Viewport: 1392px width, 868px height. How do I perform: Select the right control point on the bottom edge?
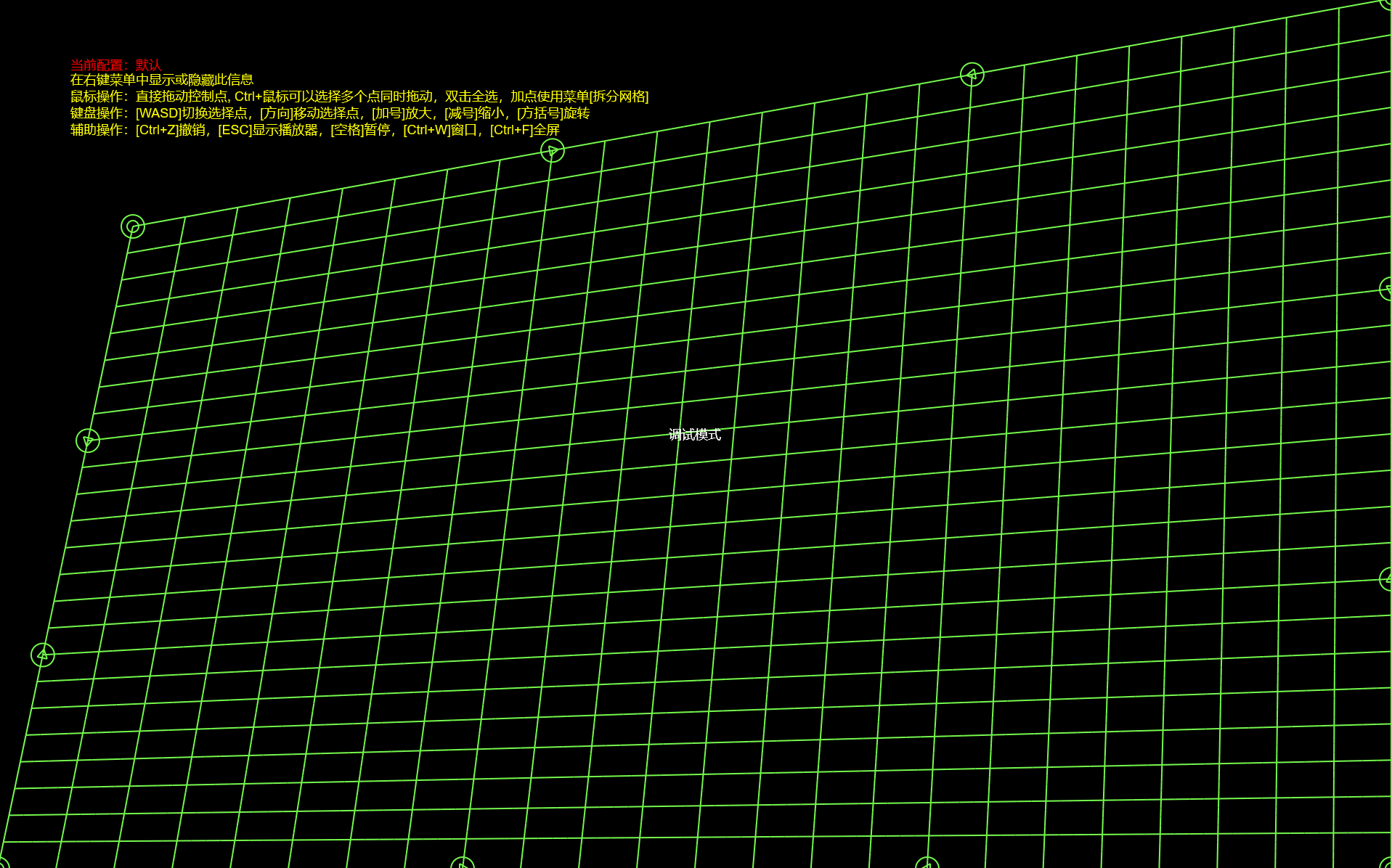click(927, 864)
